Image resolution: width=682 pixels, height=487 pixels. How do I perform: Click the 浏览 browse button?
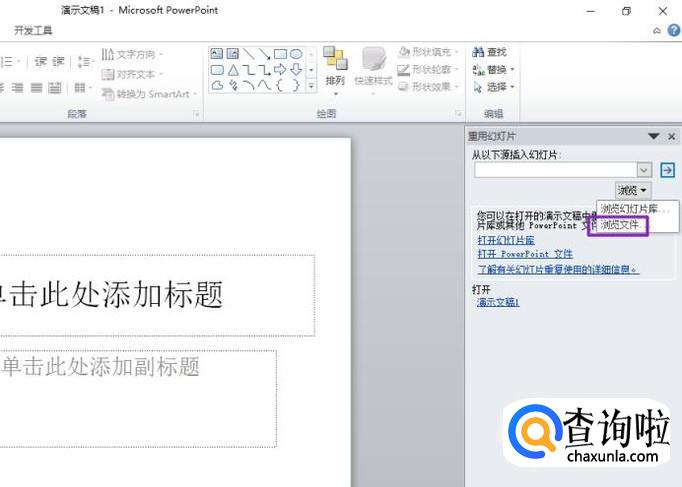(x=632, y=190)
